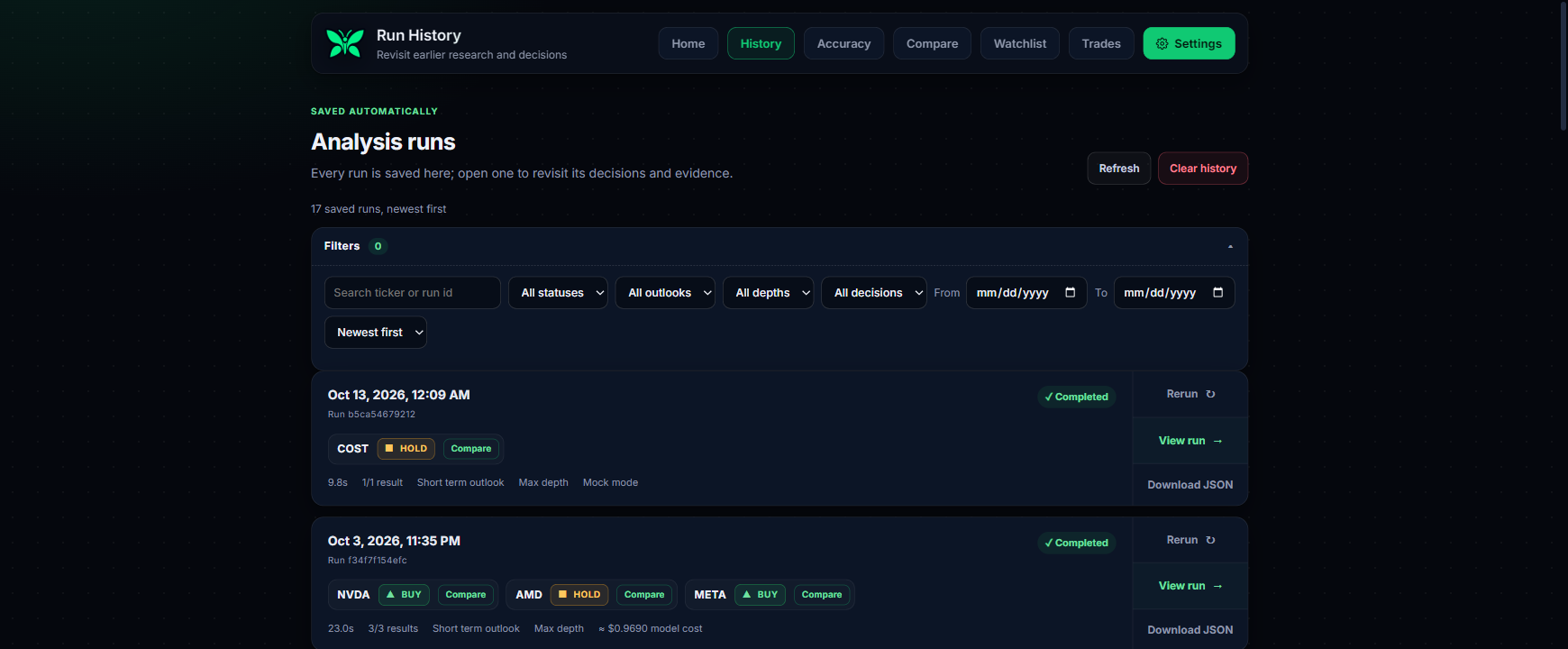Go to the Trades tab

click(x=1101, y=43)
